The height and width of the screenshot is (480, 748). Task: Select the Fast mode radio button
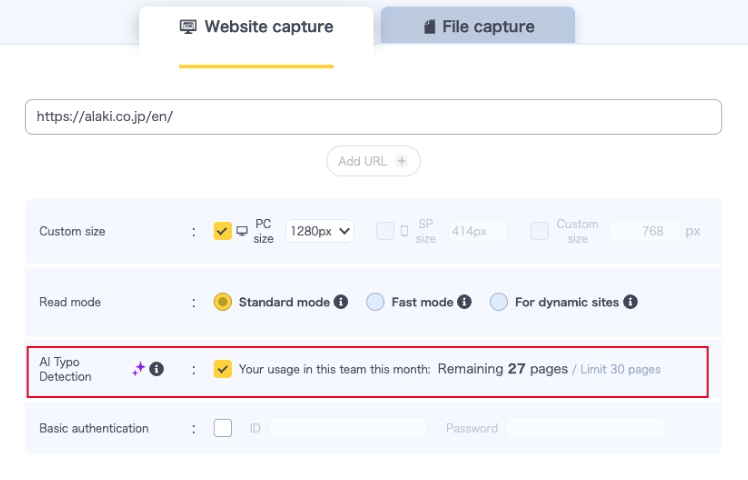[375, 302]
